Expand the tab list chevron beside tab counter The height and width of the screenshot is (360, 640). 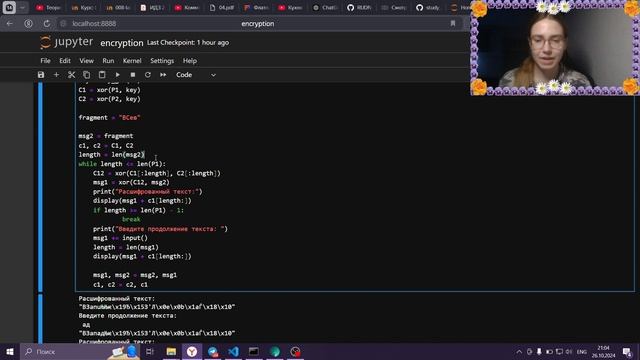[x=22, y=7]
